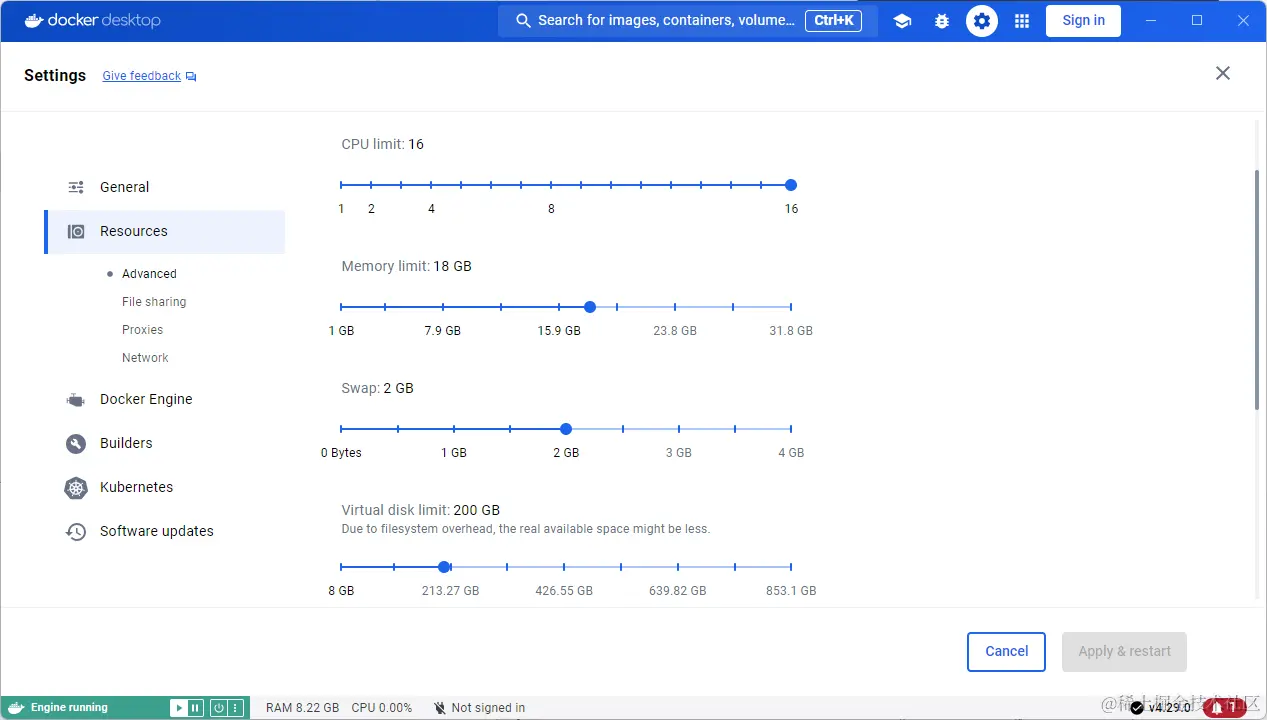Click the Give feedback link
This screenshot has height=720, width=1267.
(142, 76)
